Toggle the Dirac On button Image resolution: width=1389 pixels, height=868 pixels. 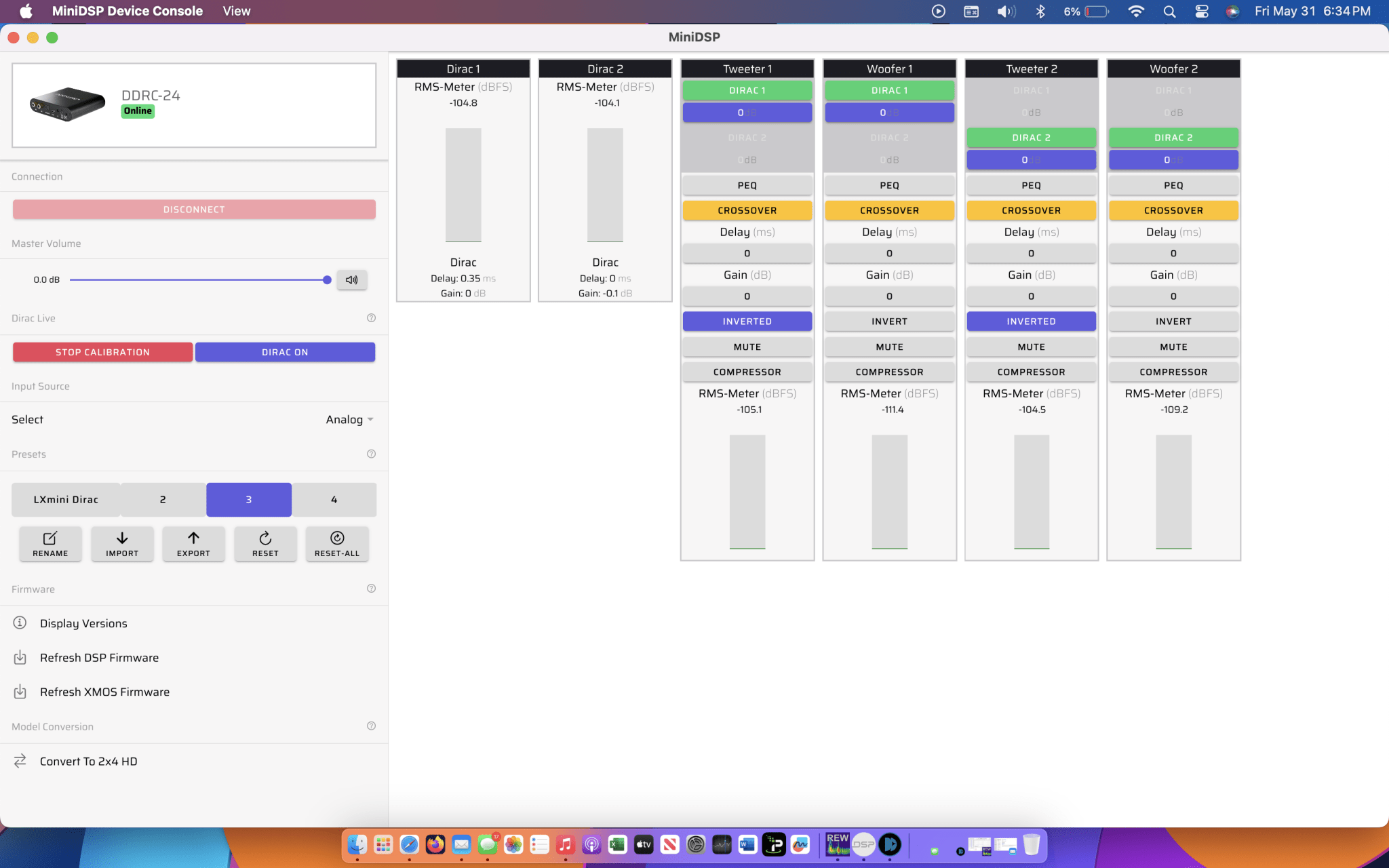(285, 352)
